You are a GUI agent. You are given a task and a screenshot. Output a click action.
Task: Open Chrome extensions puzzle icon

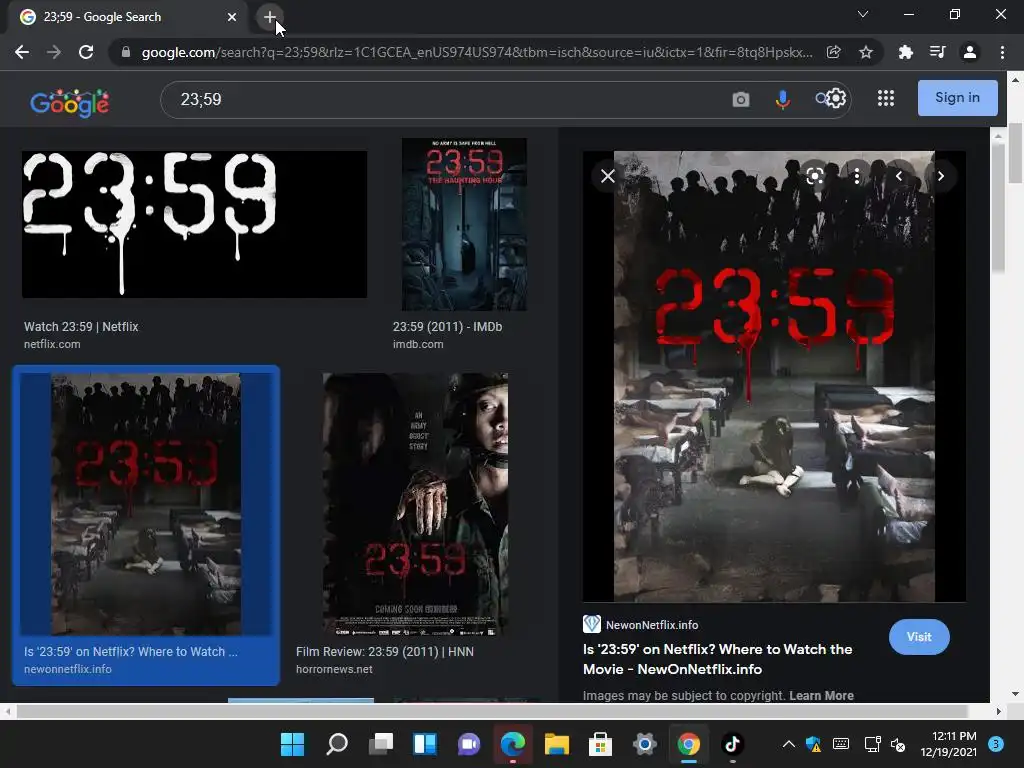(905, 52)
